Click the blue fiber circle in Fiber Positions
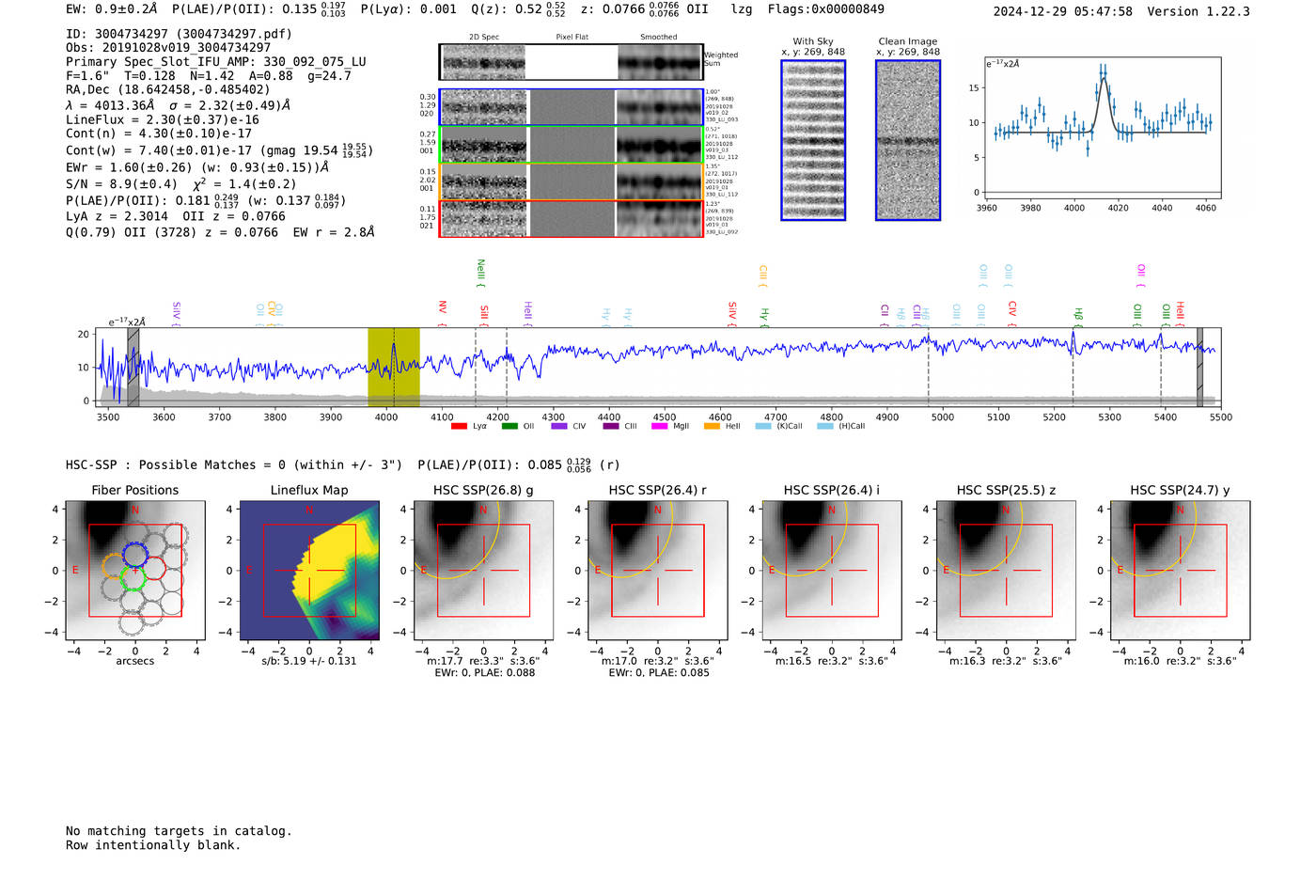The image size is (1316, 896). pyautogui.click(x=135, y=553)
